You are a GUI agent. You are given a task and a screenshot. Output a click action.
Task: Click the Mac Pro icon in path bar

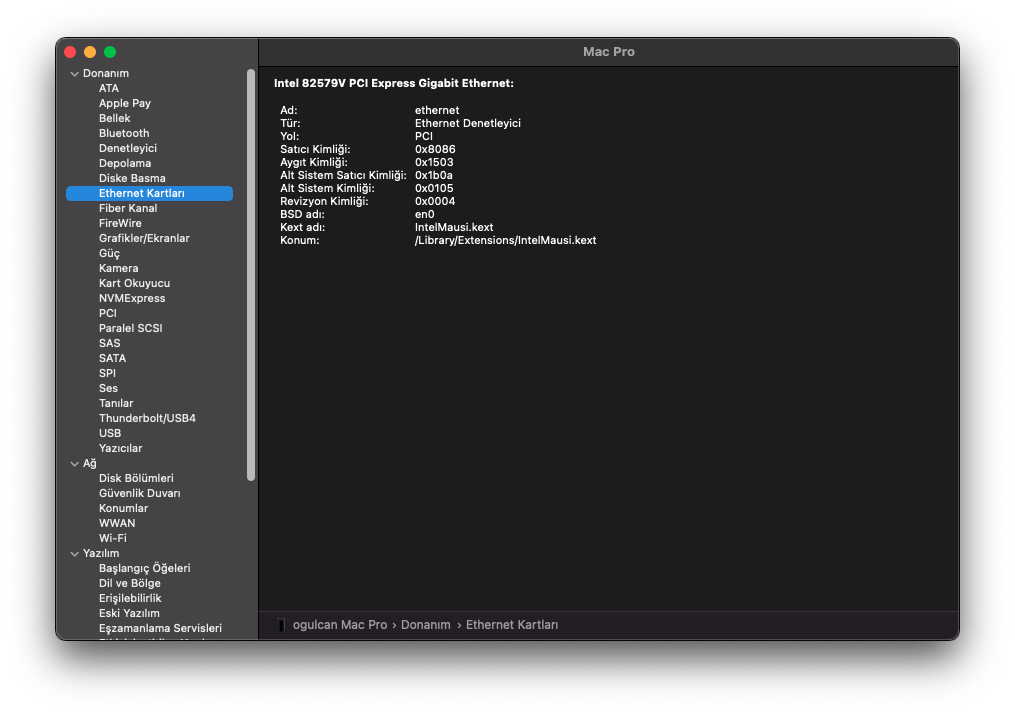click(281, 625)
